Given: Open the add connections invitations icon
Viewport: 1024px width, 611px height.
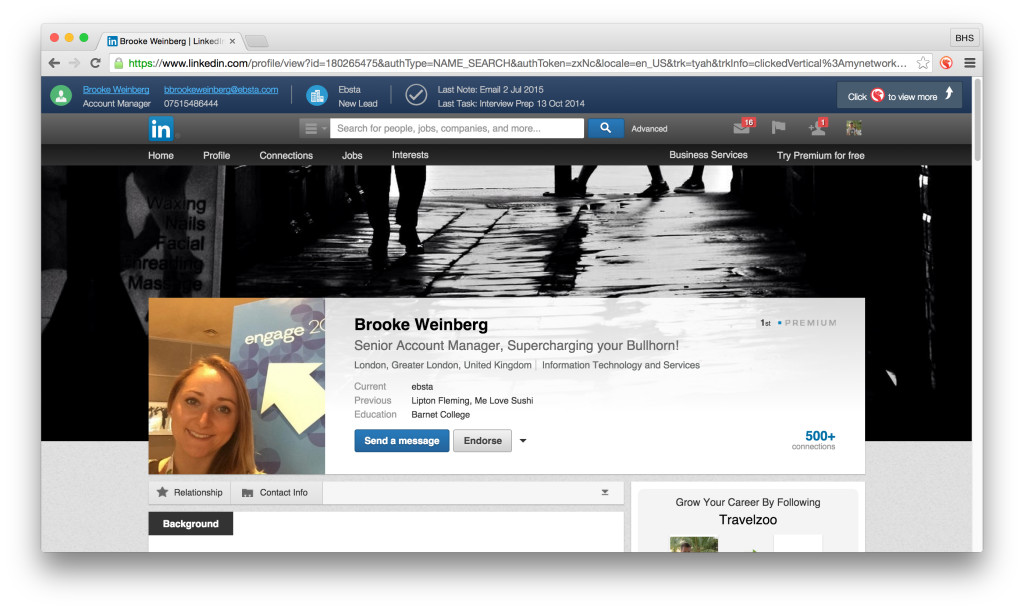Looking at the screenshot, I should (x=816, y=128).
